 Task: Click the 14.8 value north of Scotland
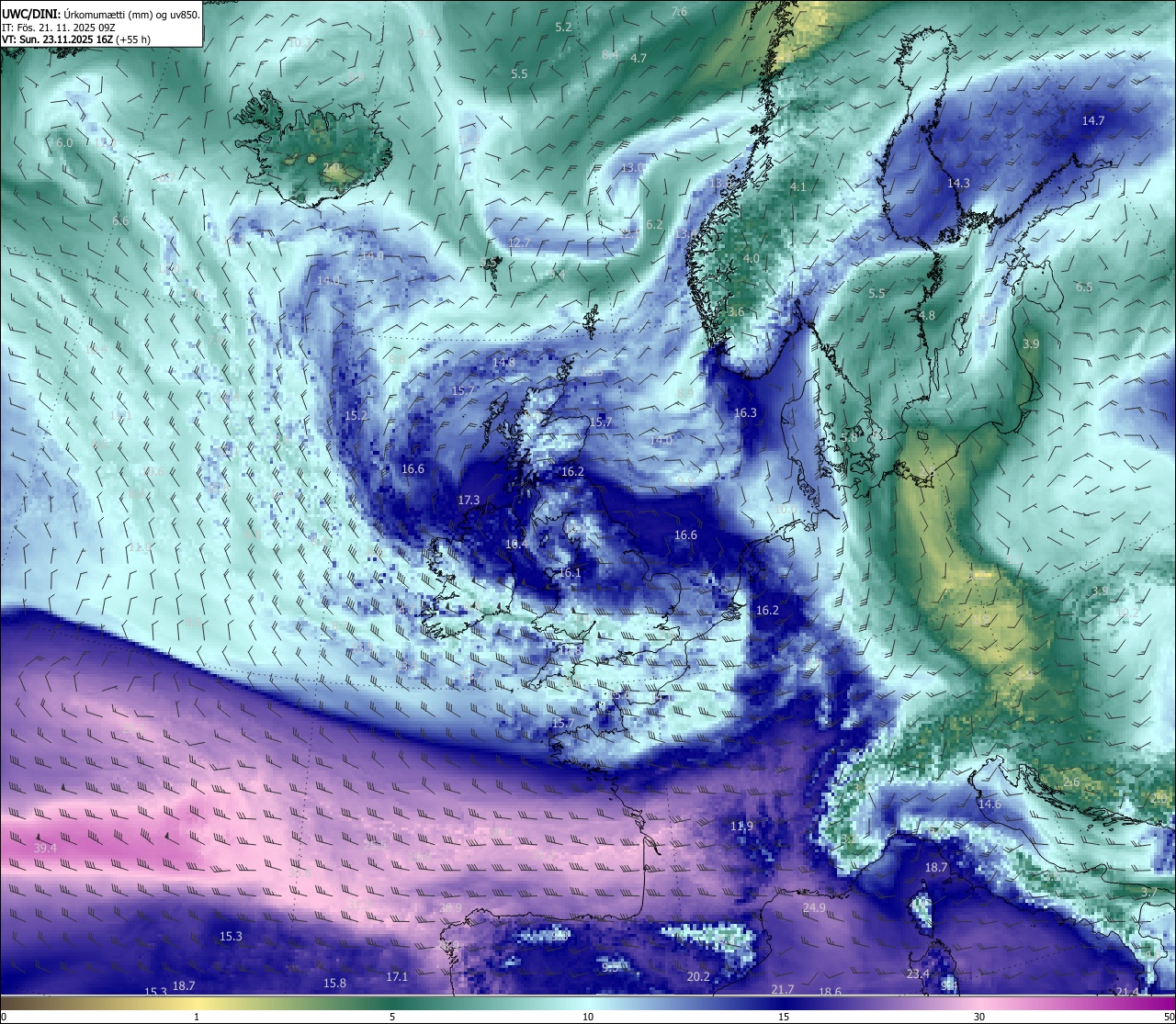coord(503,362)
